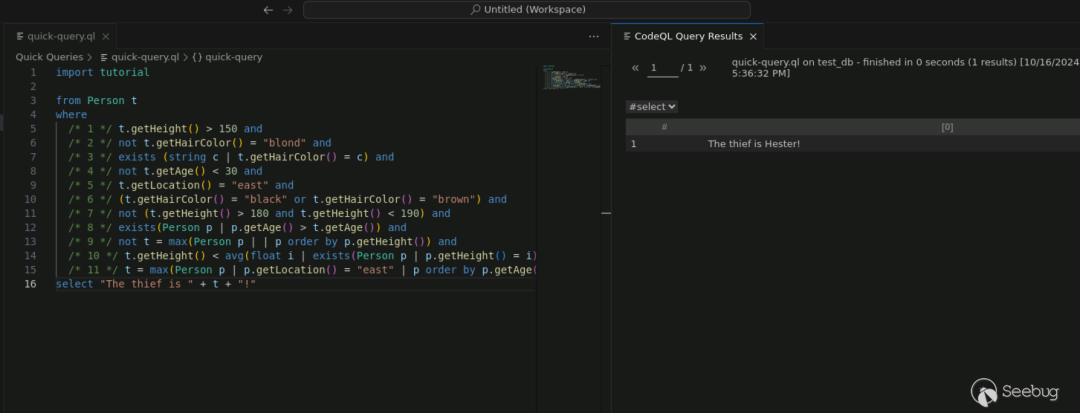This screenshot has height=413, width=1080.
Task: Click the [0] column header
Action: click(947, 127)
